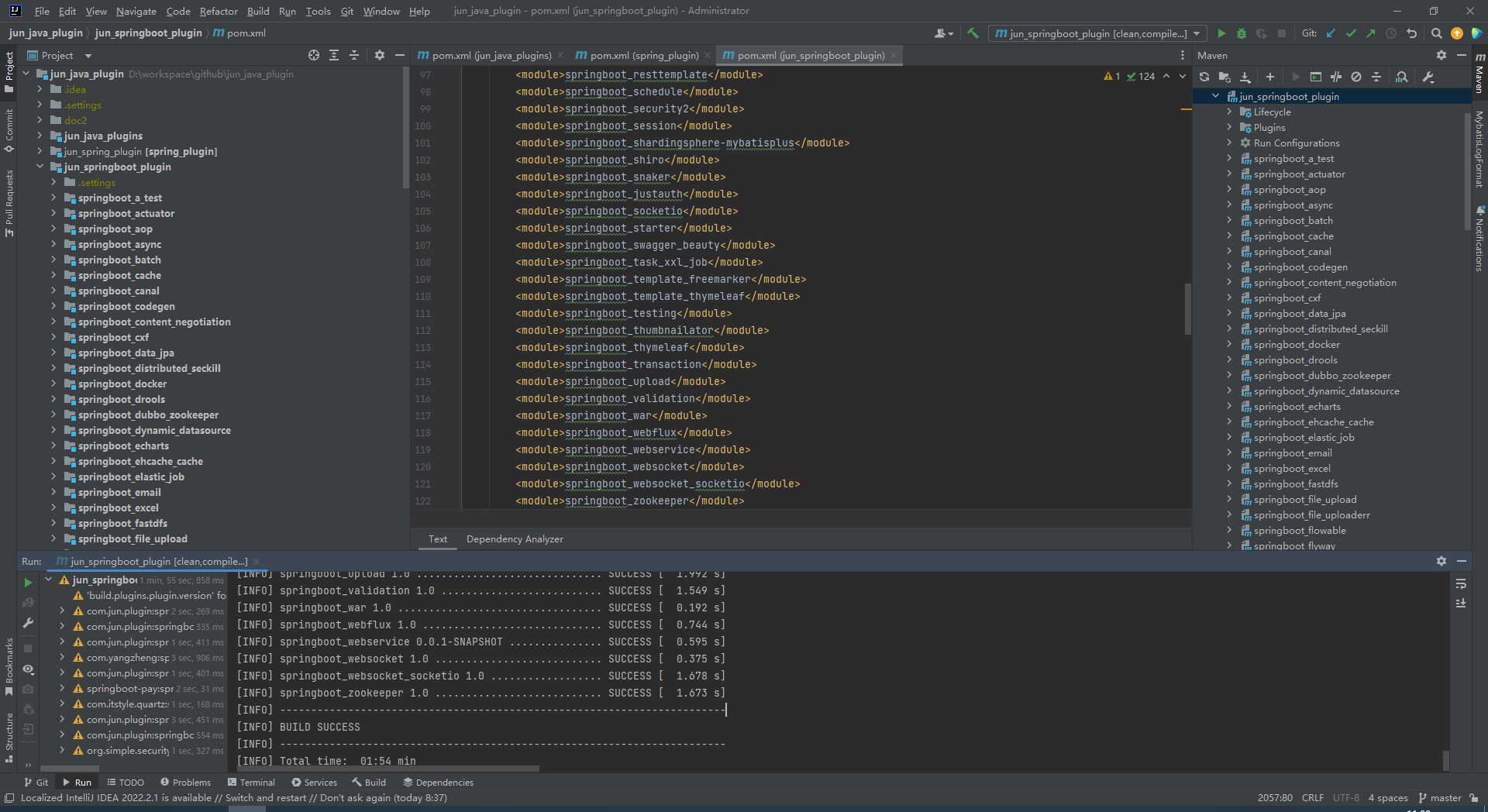Open the TODO tool window

126,783
